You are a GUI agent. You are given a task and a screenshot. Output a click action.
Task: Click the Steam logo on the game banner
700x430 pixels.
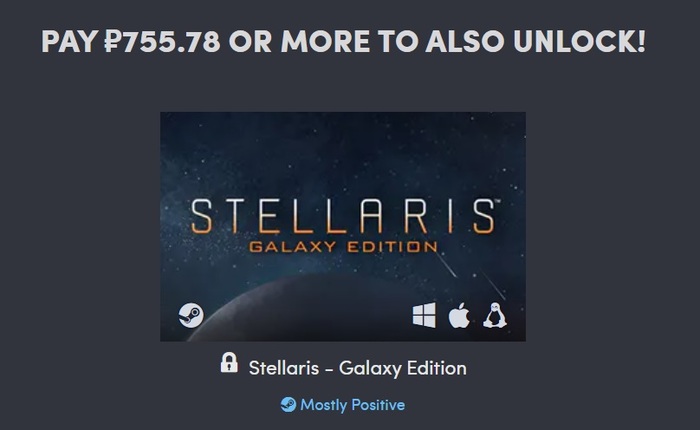pos(190,315)
